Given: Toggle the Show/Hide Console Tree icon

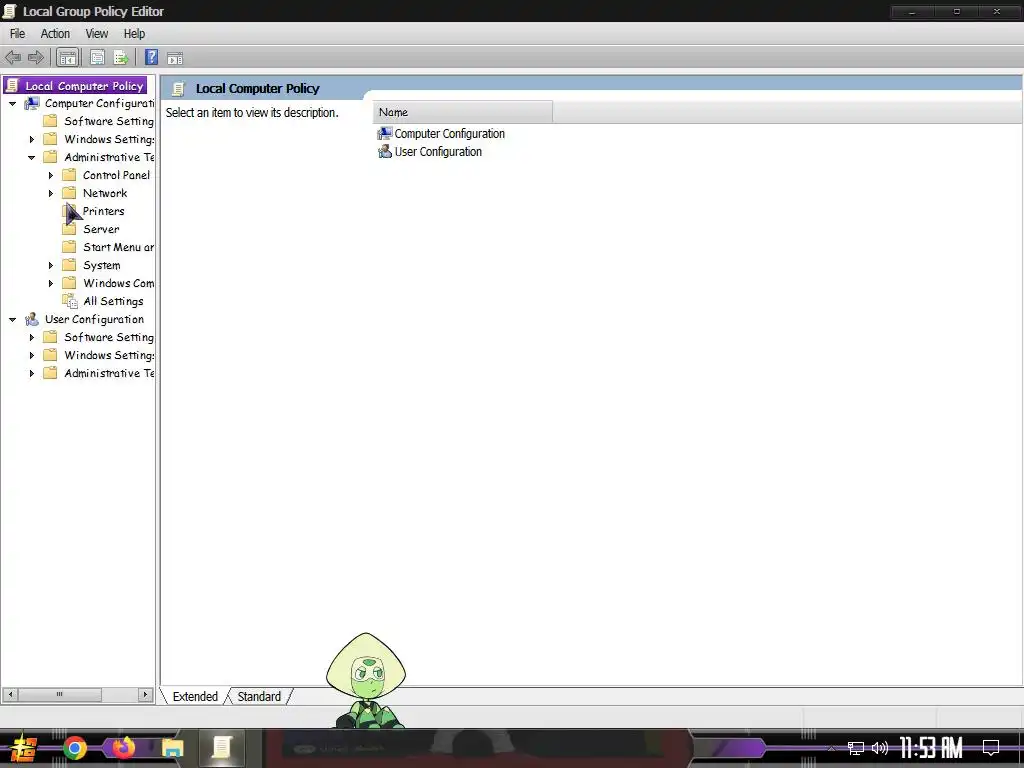Looking at the screenshot, I should pyautogui.click(x=67, y=57).
